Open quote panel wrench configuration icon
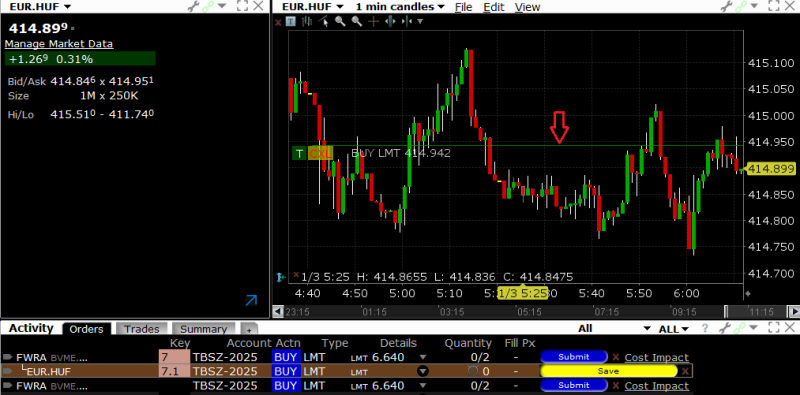Image resolution: width=800 pixels, height=395 pixels. (x=194, y=7)
